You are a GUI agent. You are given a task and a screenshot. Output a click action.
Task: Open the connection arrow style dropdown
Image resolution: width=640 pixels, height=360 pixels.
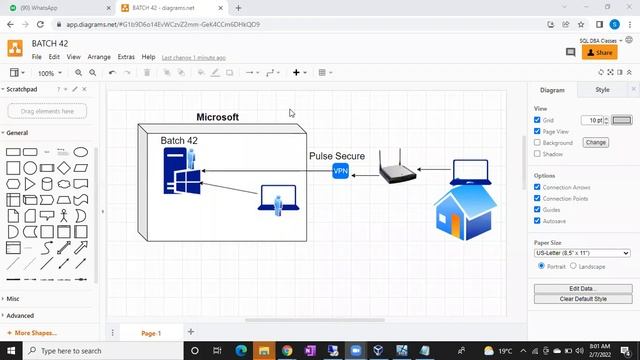click(x=253, y=73)
